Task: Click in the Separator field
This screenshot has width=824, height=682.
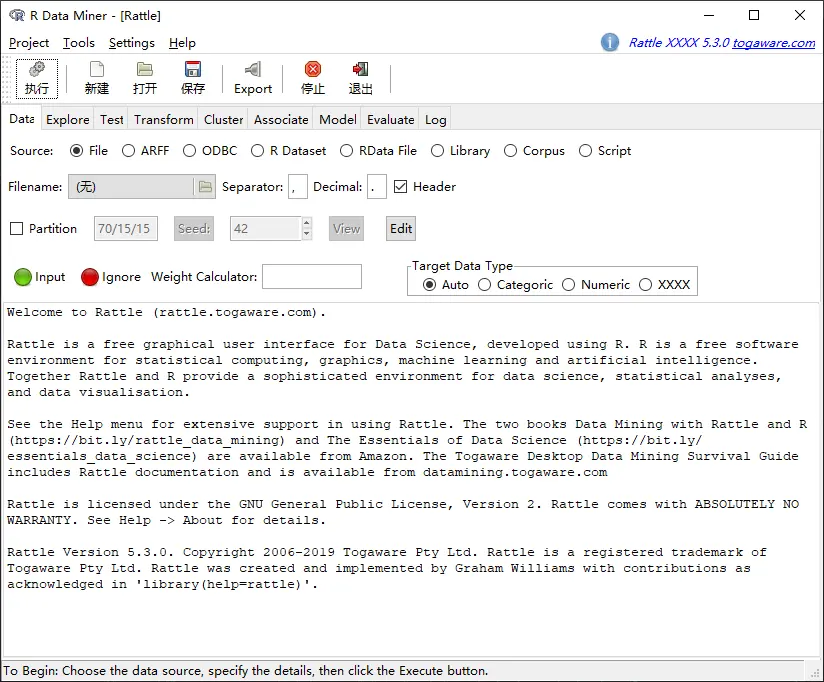Action: (297, 187)
